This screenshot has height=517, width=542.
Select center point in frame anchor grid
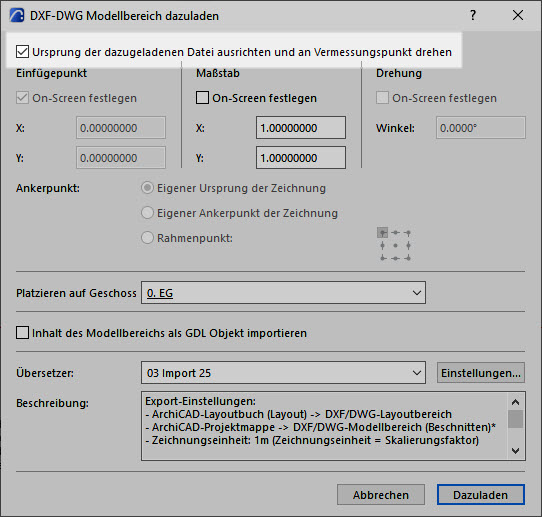(395, 245)
